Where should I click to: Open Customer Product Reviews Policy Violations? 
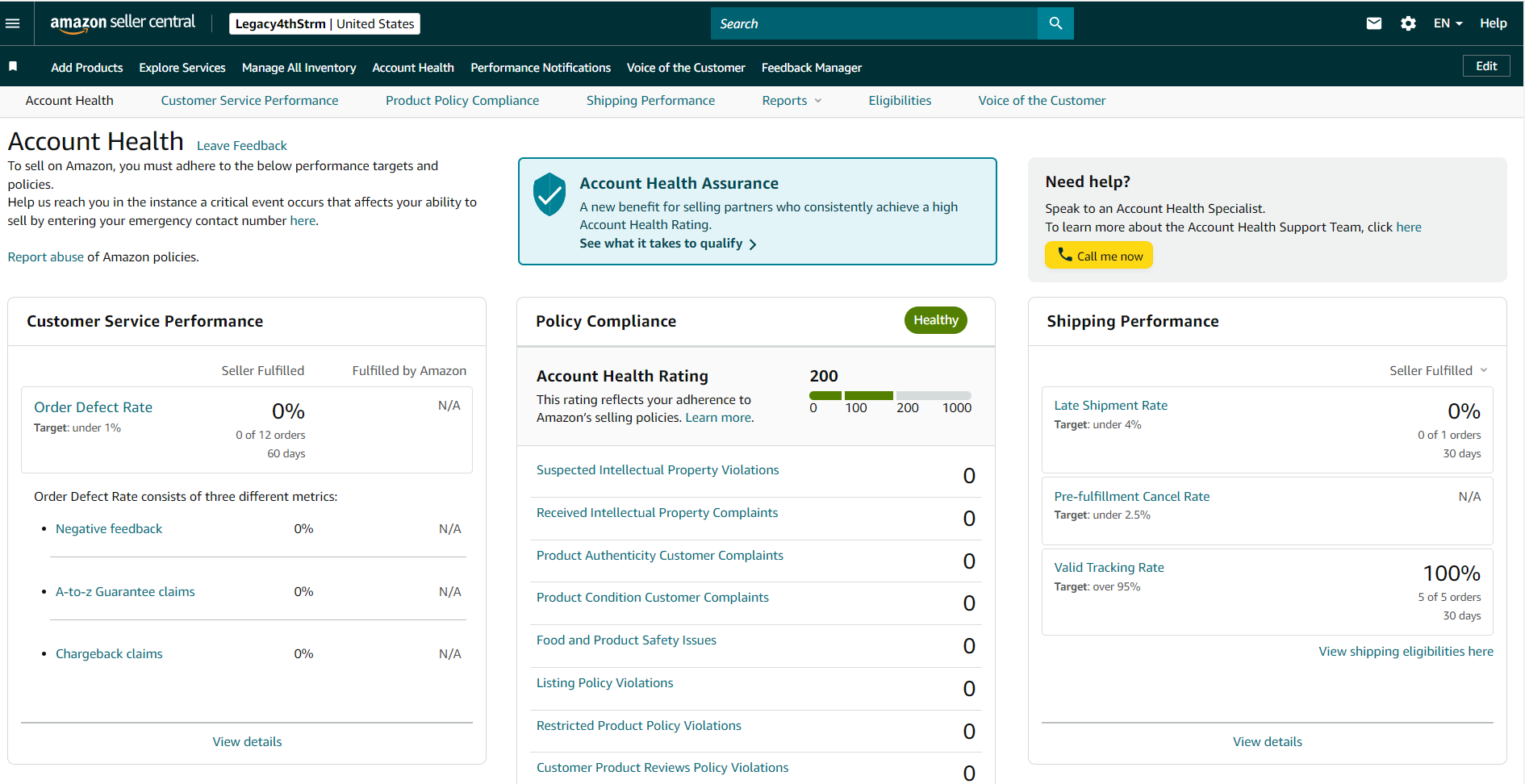click(662, 768)
